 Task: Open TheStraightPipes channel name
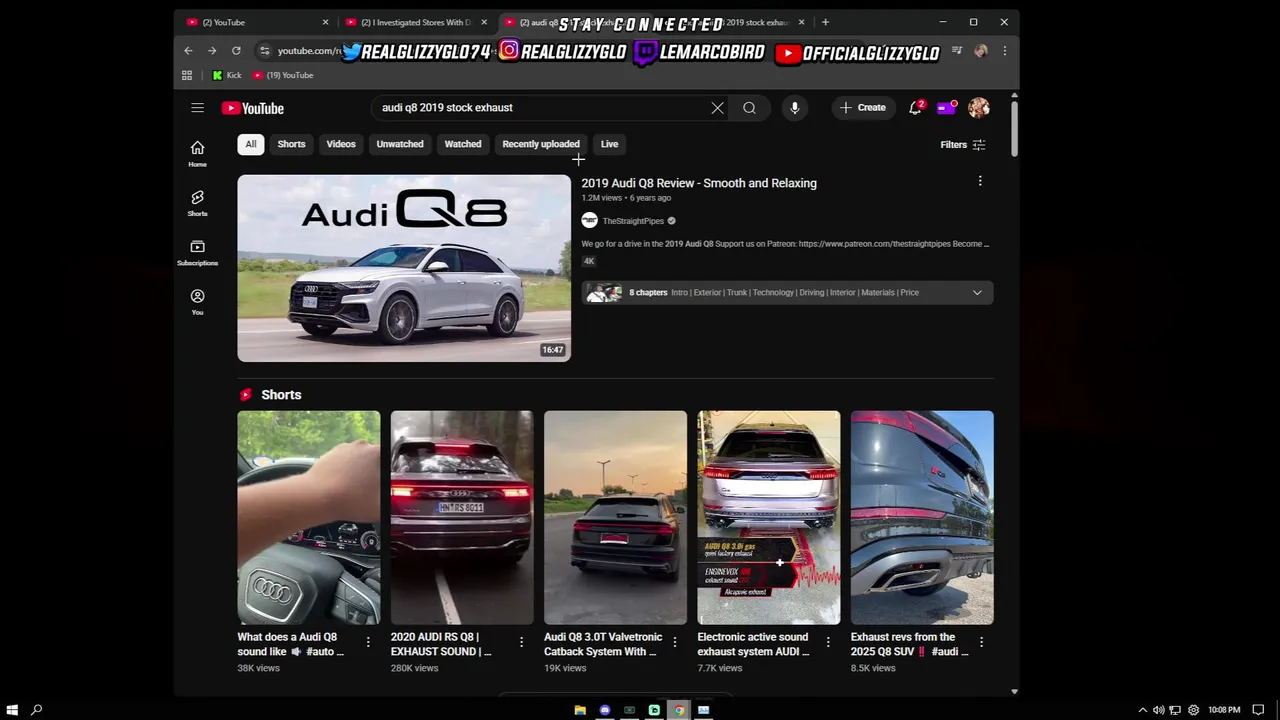pyautogui.click(x=633, y=221)
